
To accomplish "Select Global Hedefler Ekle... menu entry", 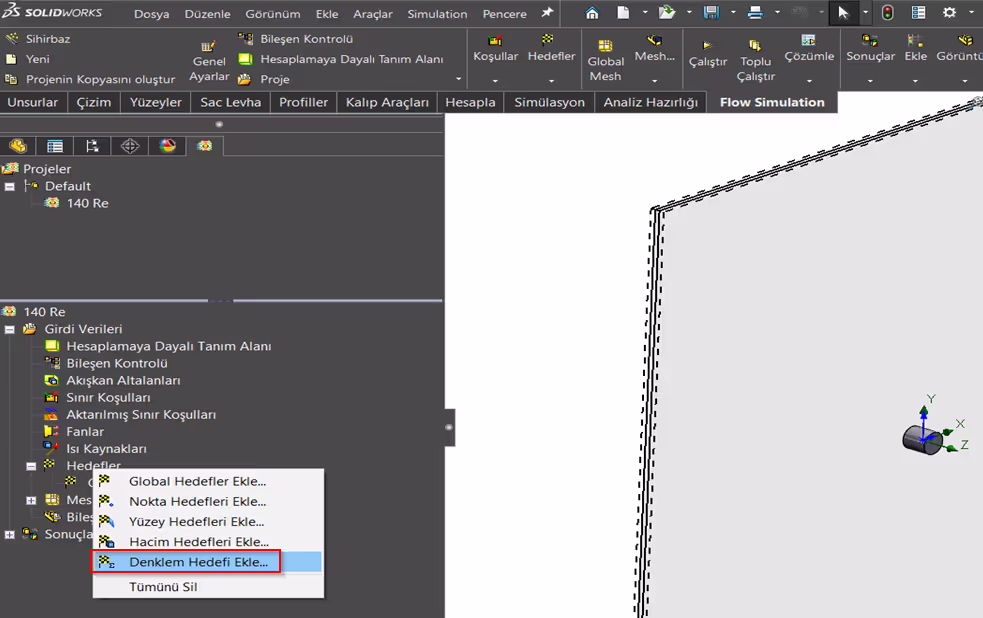I will [208, 481].
